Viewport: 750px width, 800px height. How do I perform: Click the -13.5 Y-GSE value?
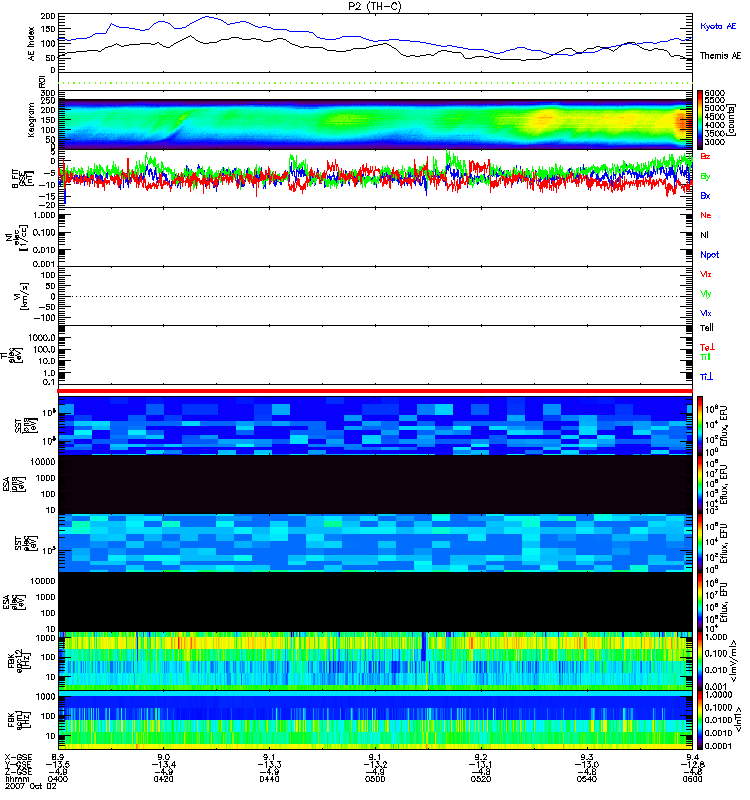[57, 764]
